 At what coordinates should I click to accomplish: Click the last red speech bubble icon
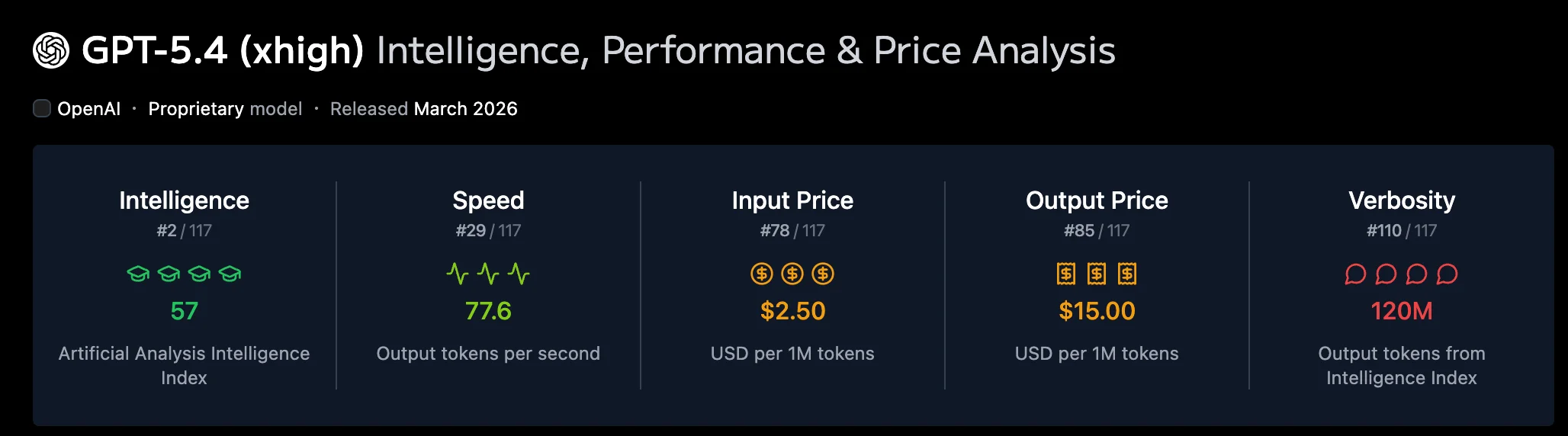(1447, 274)
